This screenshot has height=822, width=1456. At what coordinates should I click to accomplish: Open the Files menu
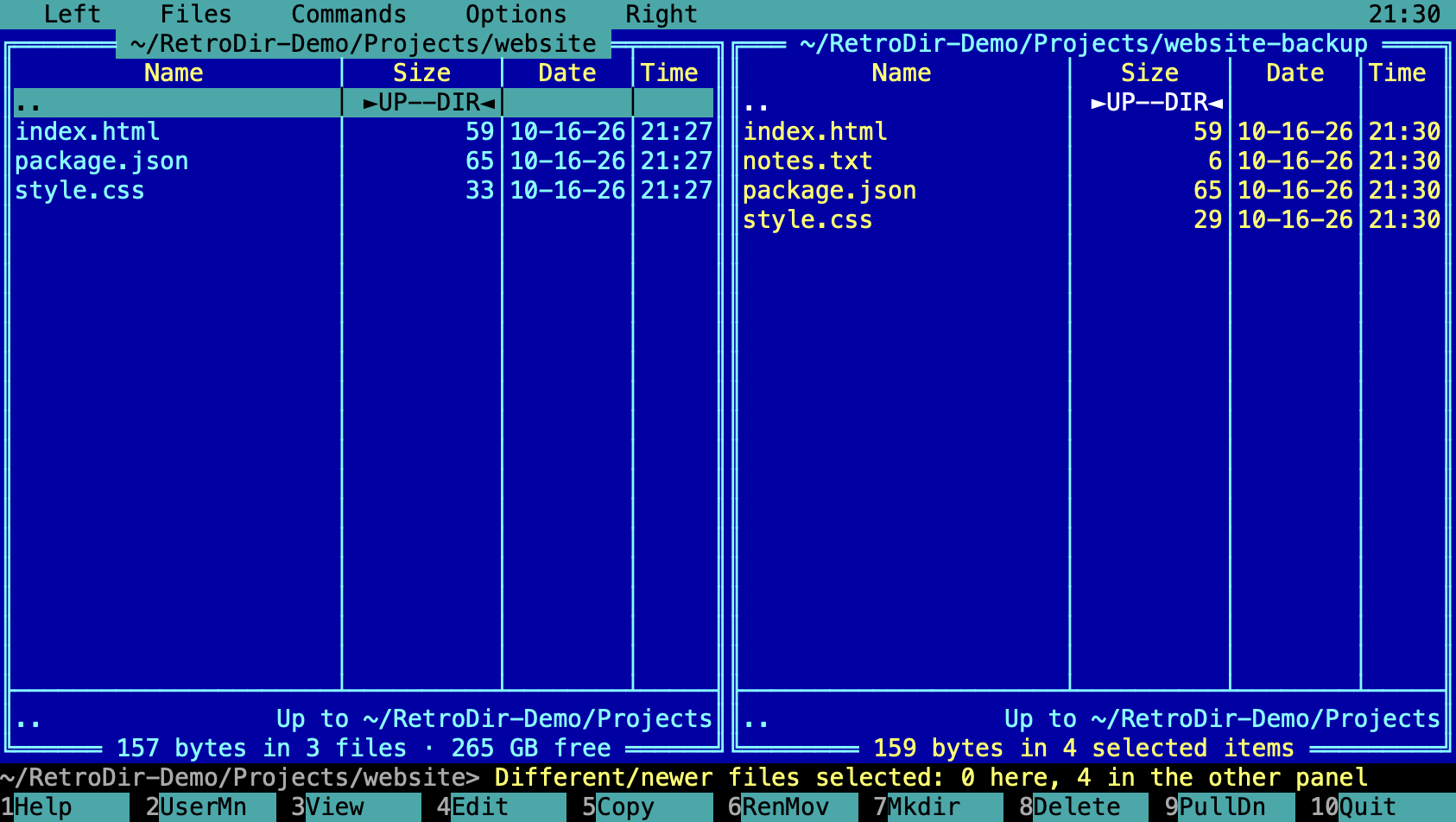click(x=196, y=15)
